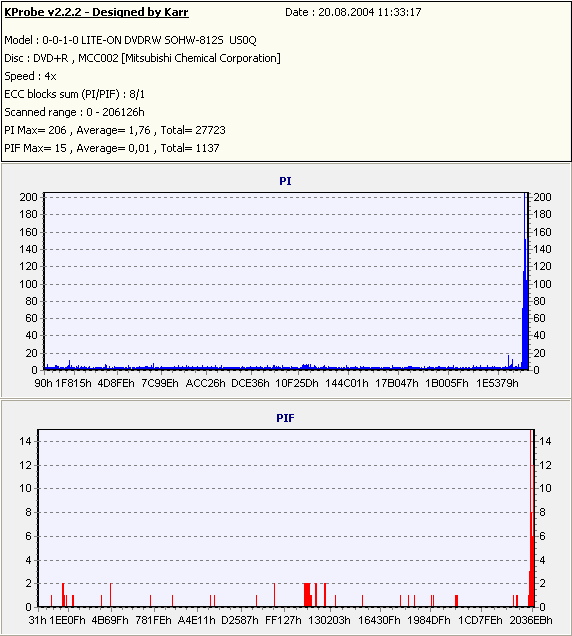Click the Model LITE-ON DVDRW line
The height and width of the screenshot is (636, 572).
click(x=130, y=40)
